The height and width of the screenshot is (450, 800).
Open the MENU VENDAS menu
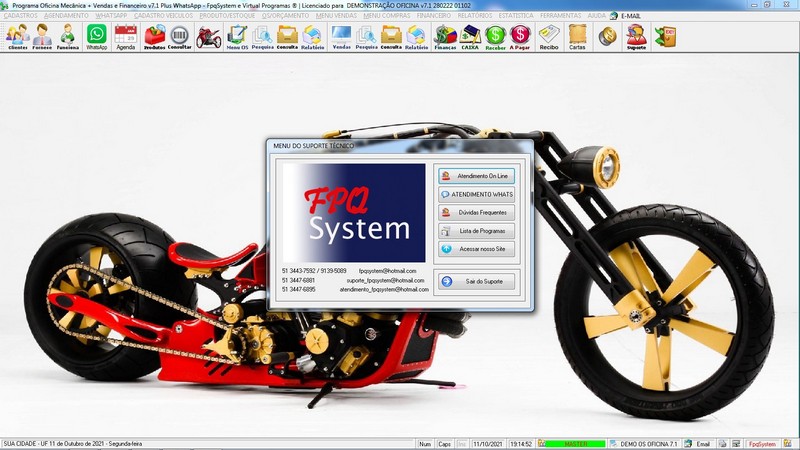(336, 16)
